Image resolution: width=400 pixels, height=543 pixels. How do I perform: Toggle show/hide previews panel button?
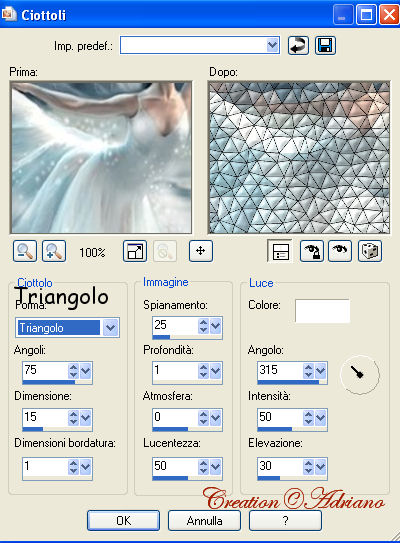[x=280, y=251]
